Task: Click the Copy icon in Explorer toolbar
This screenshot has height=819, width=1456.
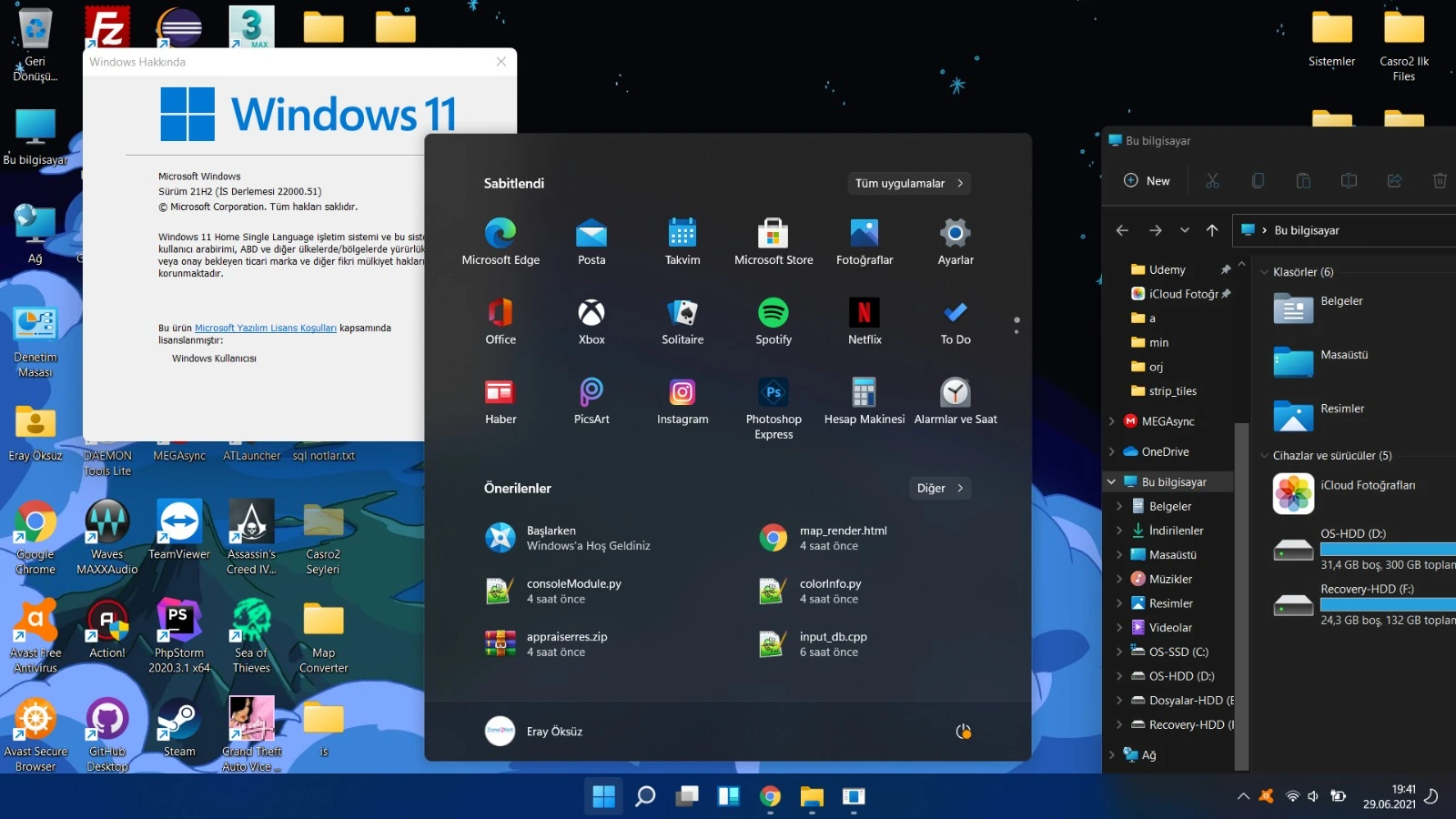Action: 1258,181
